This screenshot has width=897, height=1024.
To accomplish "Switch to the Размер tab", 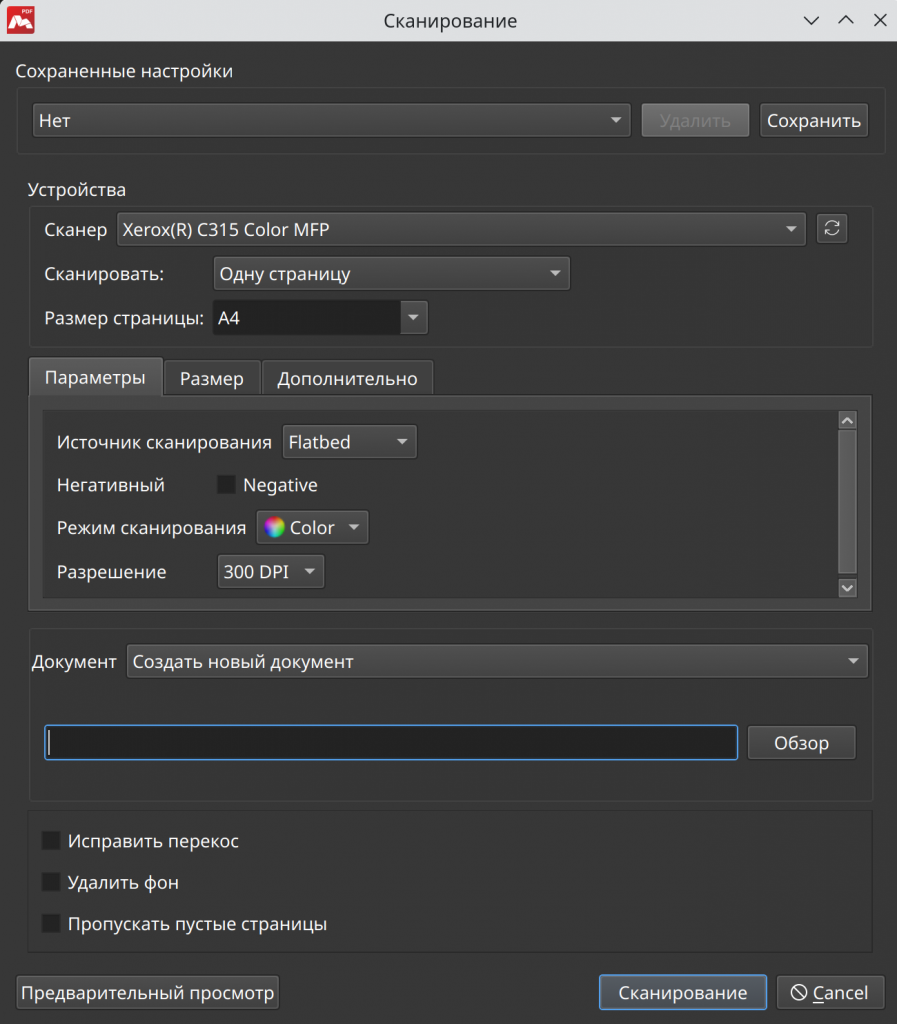I will click(x=212, y=379).
